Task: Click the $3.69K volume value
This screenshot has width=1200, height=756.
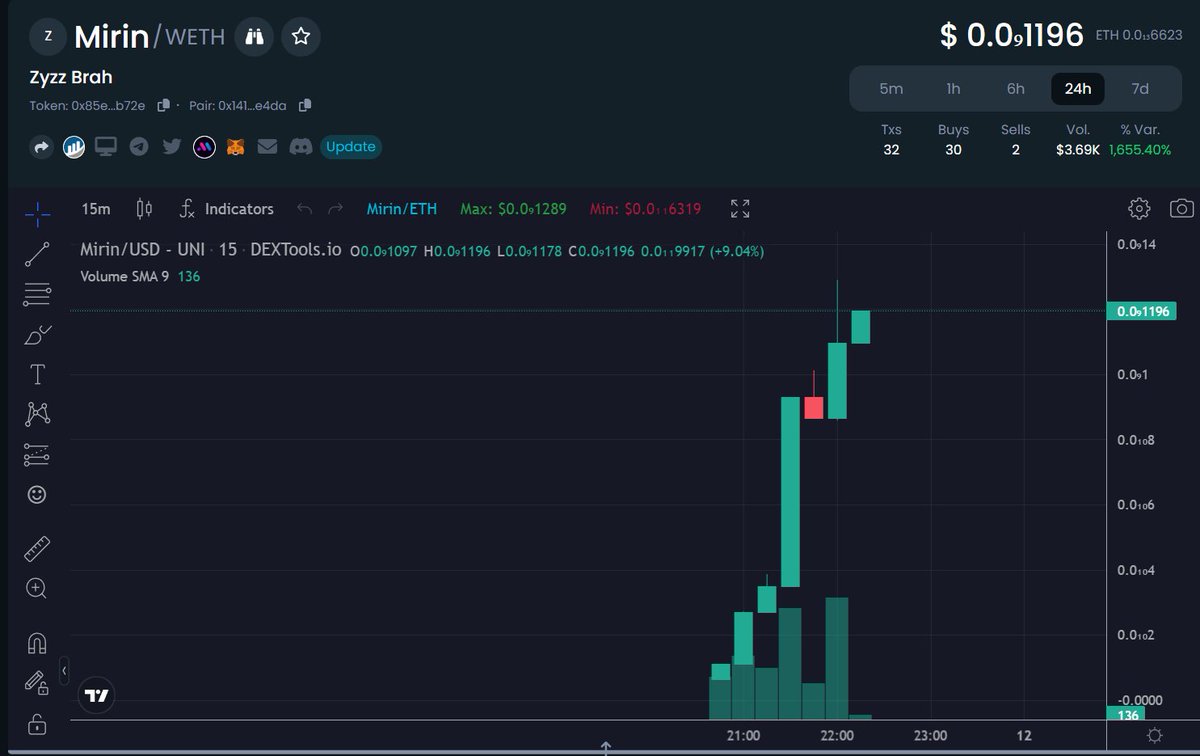Action: 1078,150
